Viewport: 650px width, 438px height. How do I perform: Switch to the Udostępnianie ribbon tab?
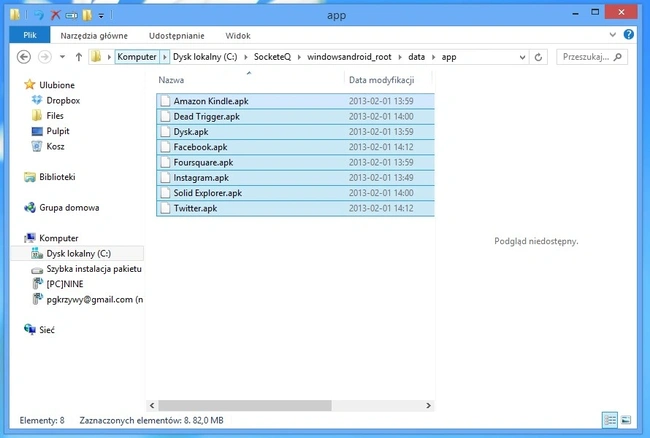click(x=177, y=36)
